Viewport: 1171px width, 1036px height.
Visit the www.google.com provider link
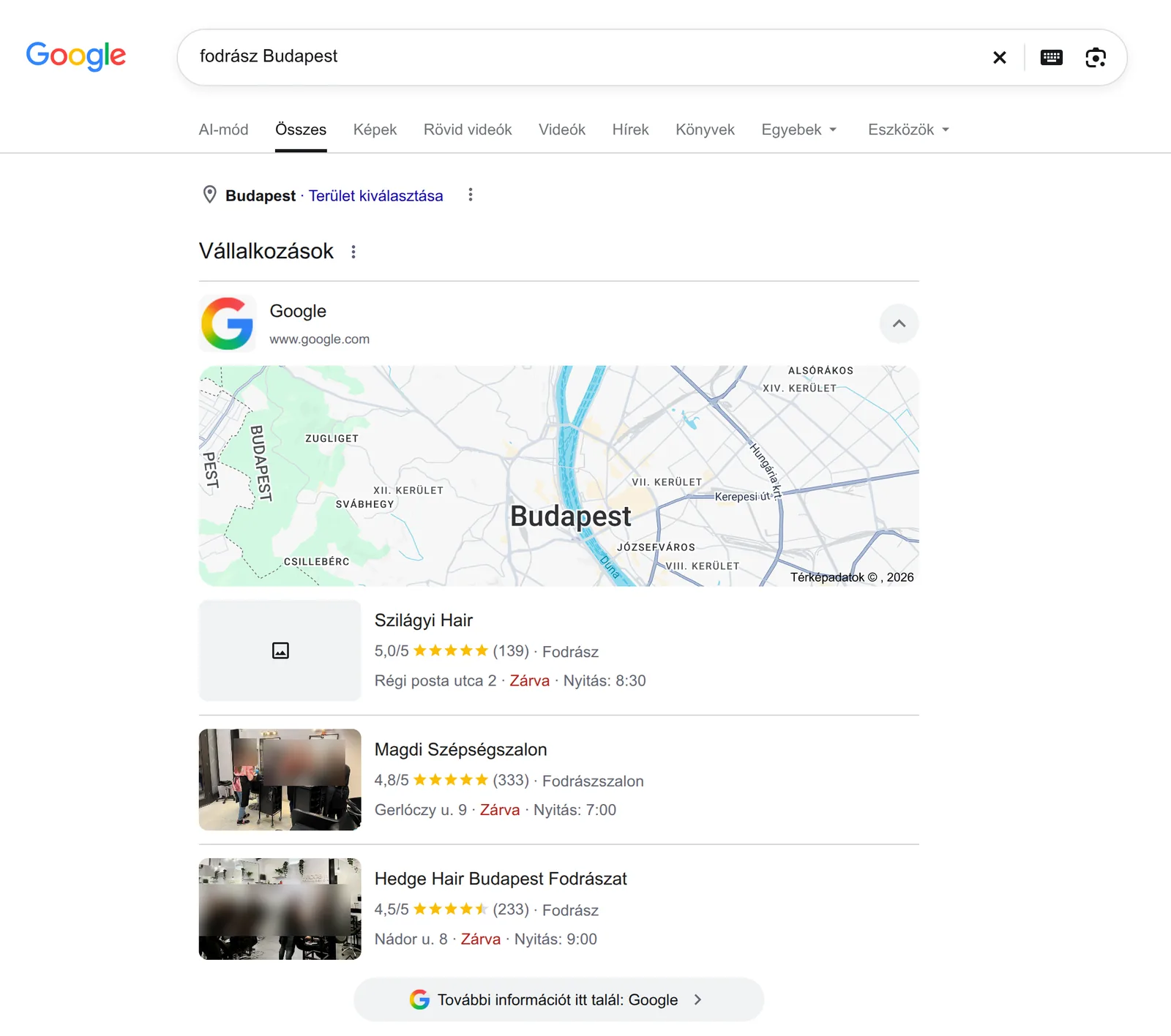tap(320, 339)
